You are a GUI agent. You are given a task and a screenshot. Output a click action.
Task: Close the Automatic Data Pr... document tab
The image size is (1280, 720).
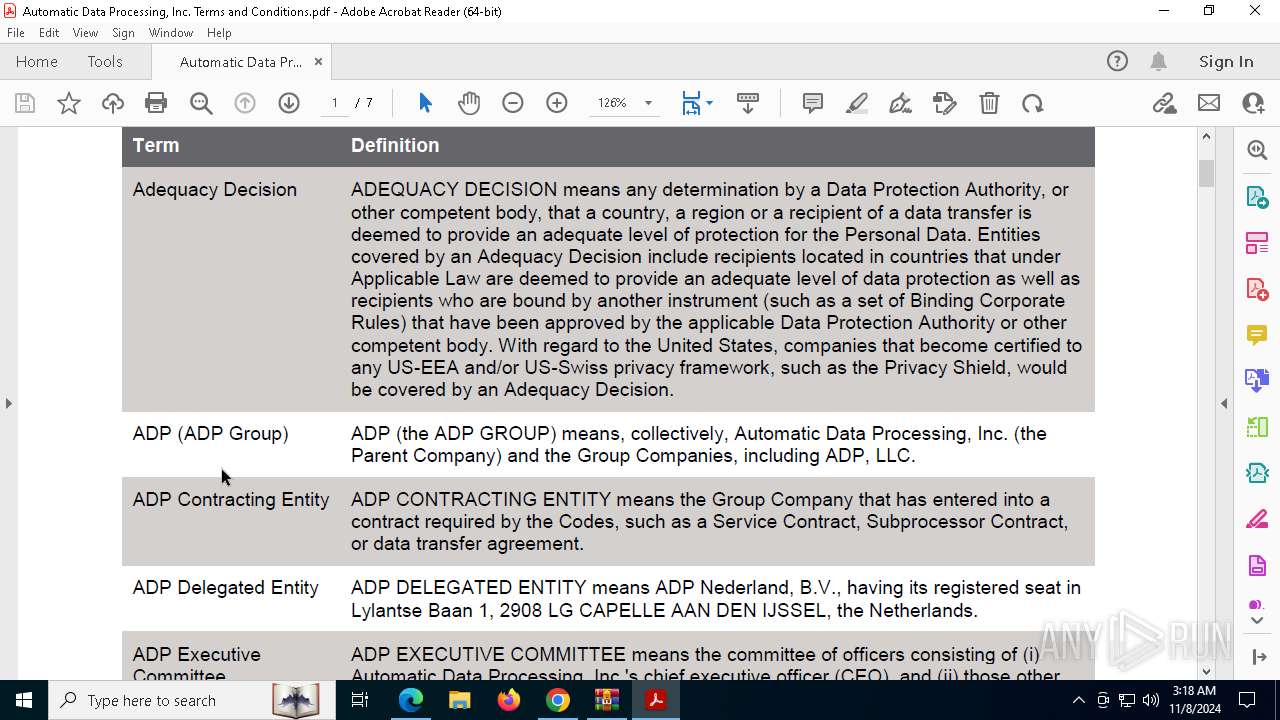[318, 62]
